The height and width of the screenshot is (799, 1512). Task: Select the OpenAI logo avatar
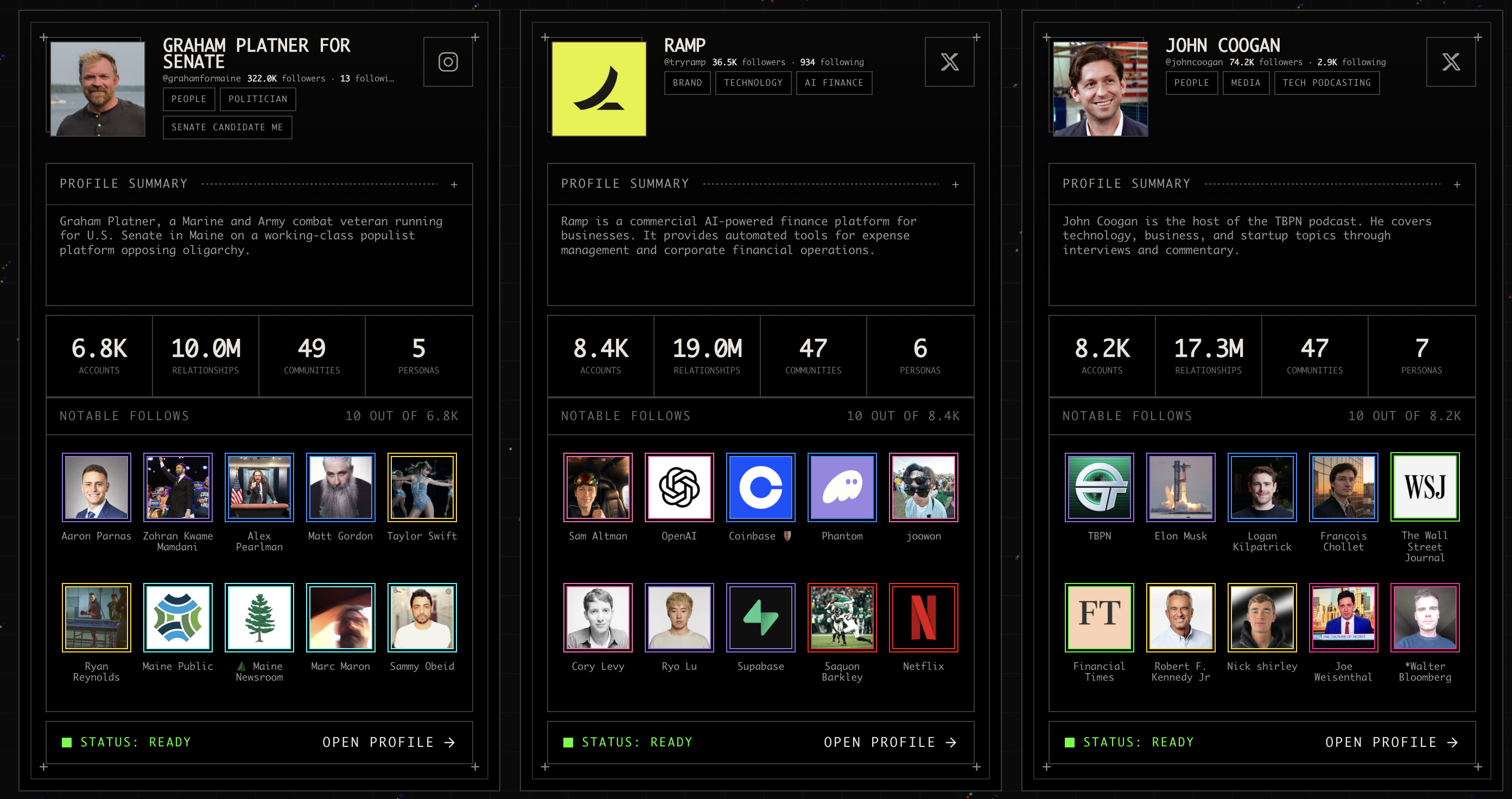679,487
